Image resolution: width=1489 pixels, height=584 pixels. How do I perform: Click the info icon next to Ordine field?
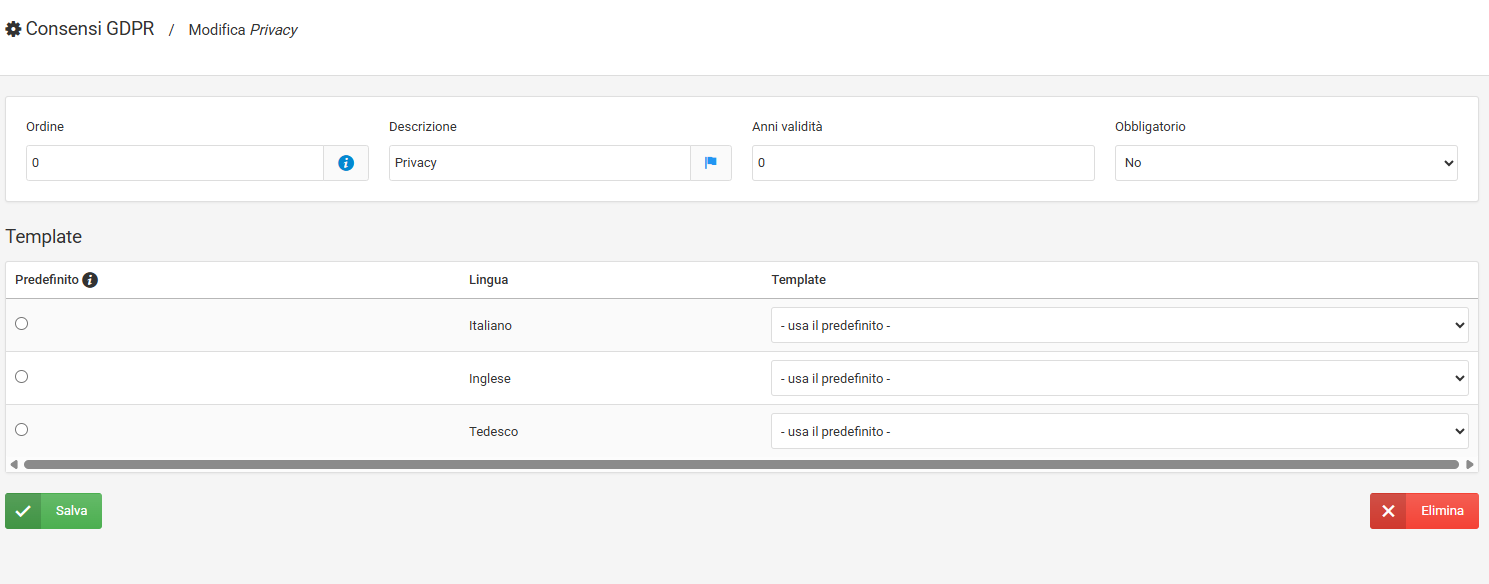(x=346, y=163)
